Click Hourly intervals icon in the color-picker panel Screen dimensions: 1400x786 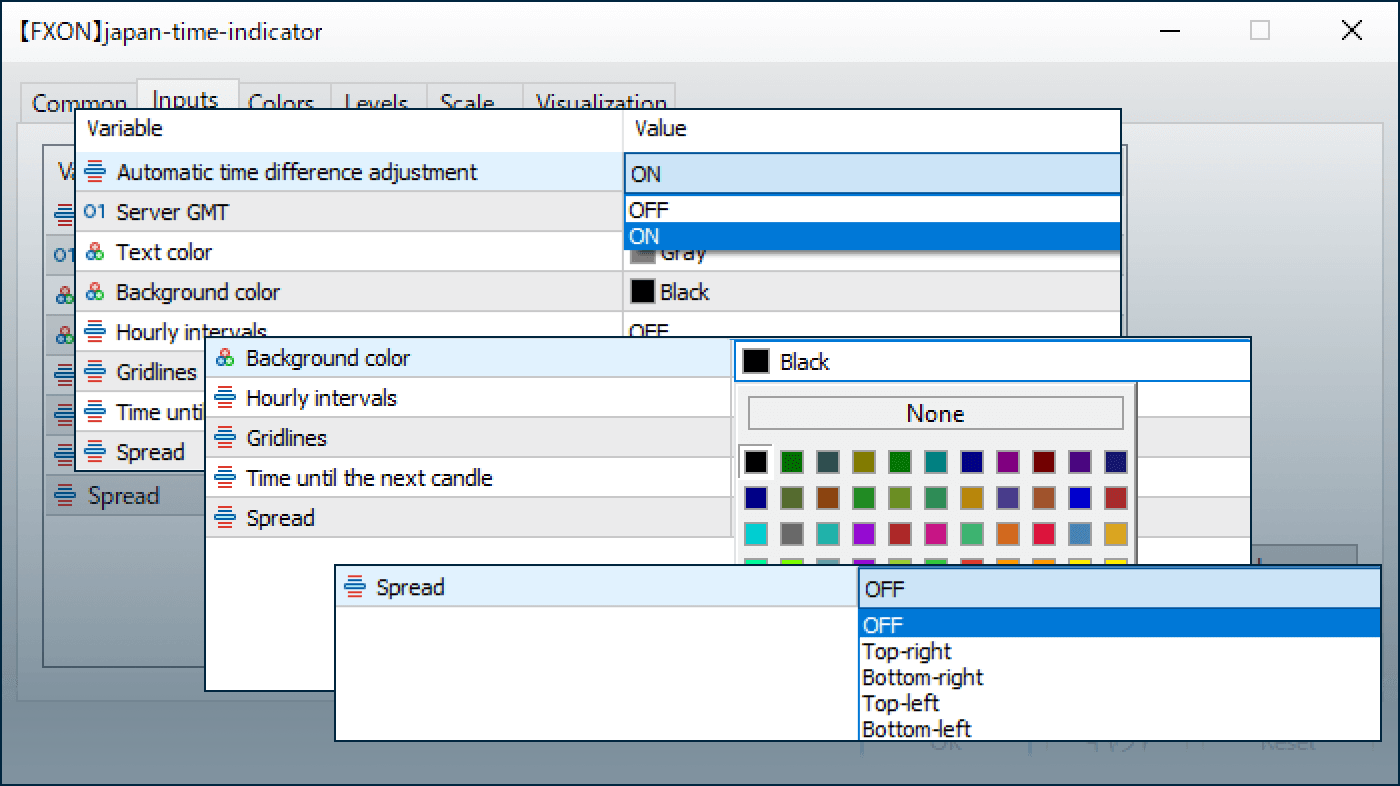[225, 398]
